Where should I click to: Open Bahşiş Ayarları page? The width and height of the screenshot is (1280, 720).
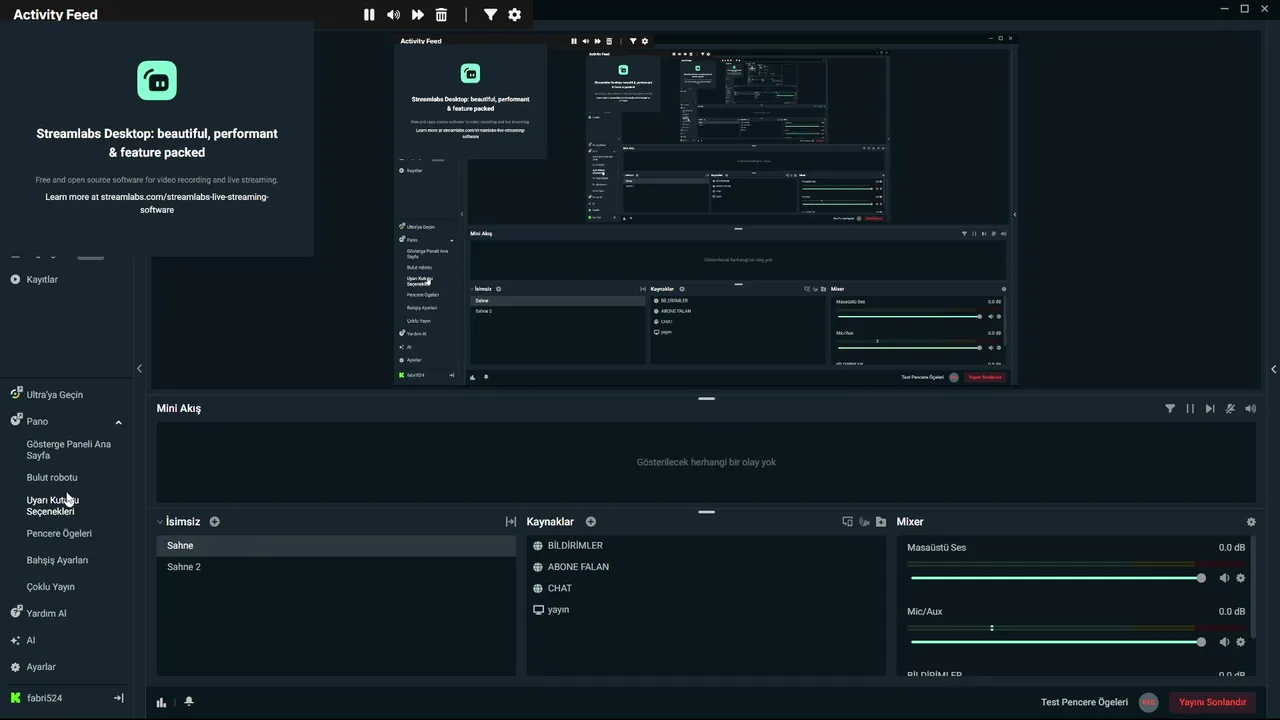click(x=57, y=560)
